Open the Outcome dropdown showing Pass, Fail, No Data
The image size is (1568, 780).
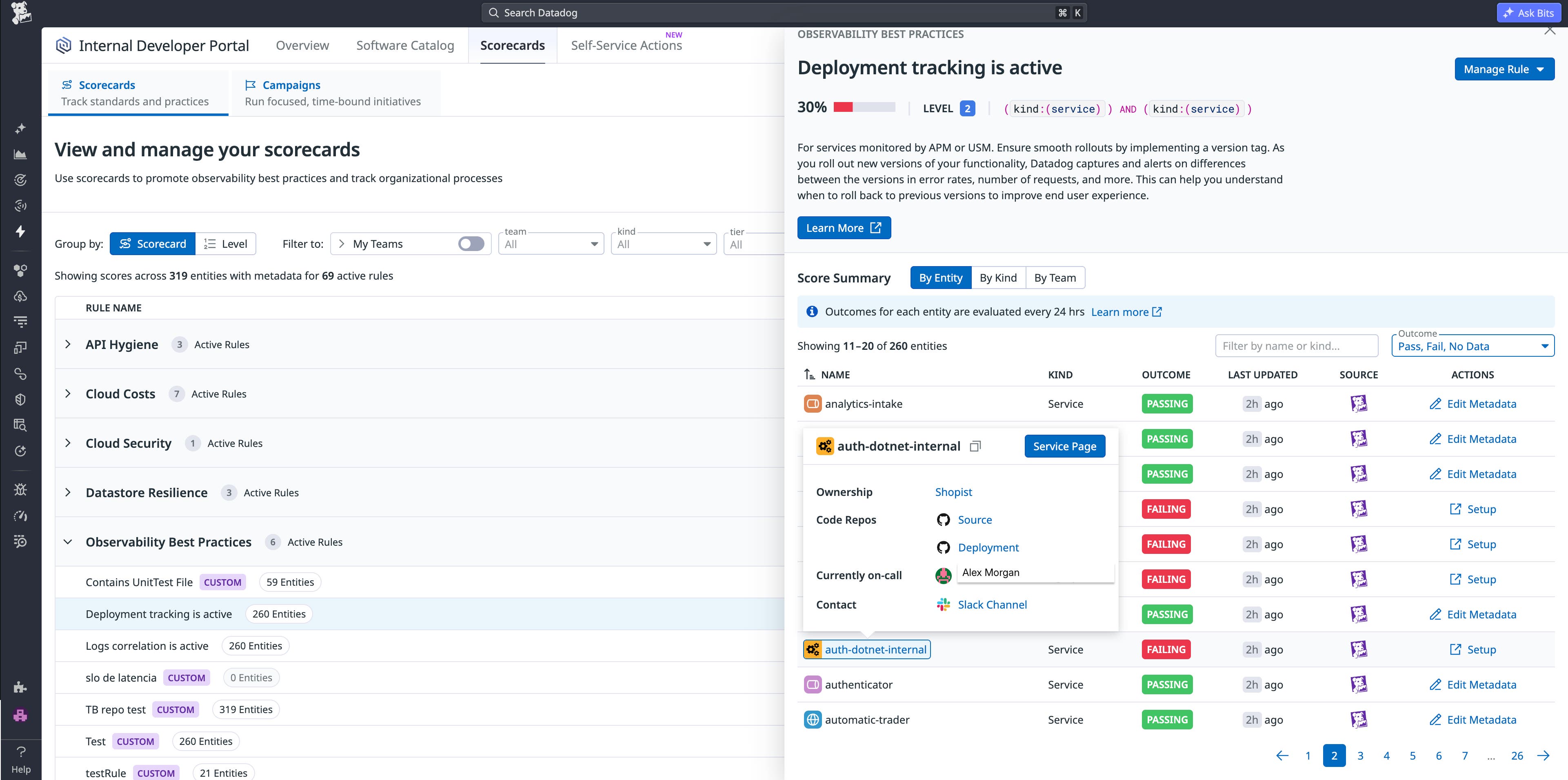click(x=1472, y=346)
